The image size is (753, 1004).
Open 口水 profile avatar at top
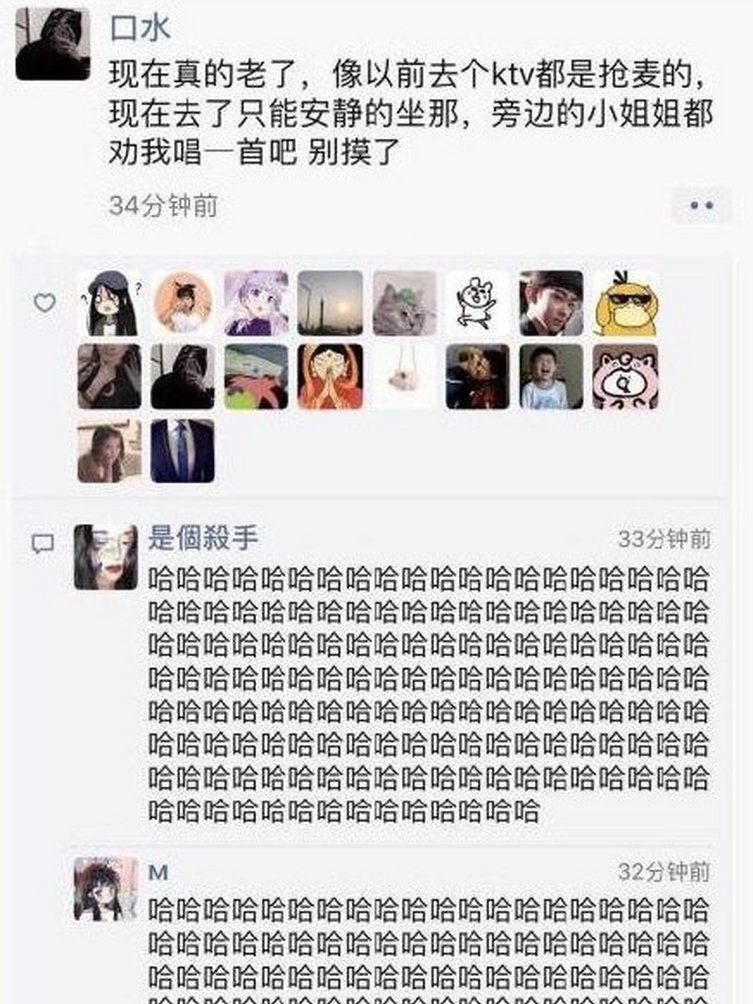[x=53, y=44]
